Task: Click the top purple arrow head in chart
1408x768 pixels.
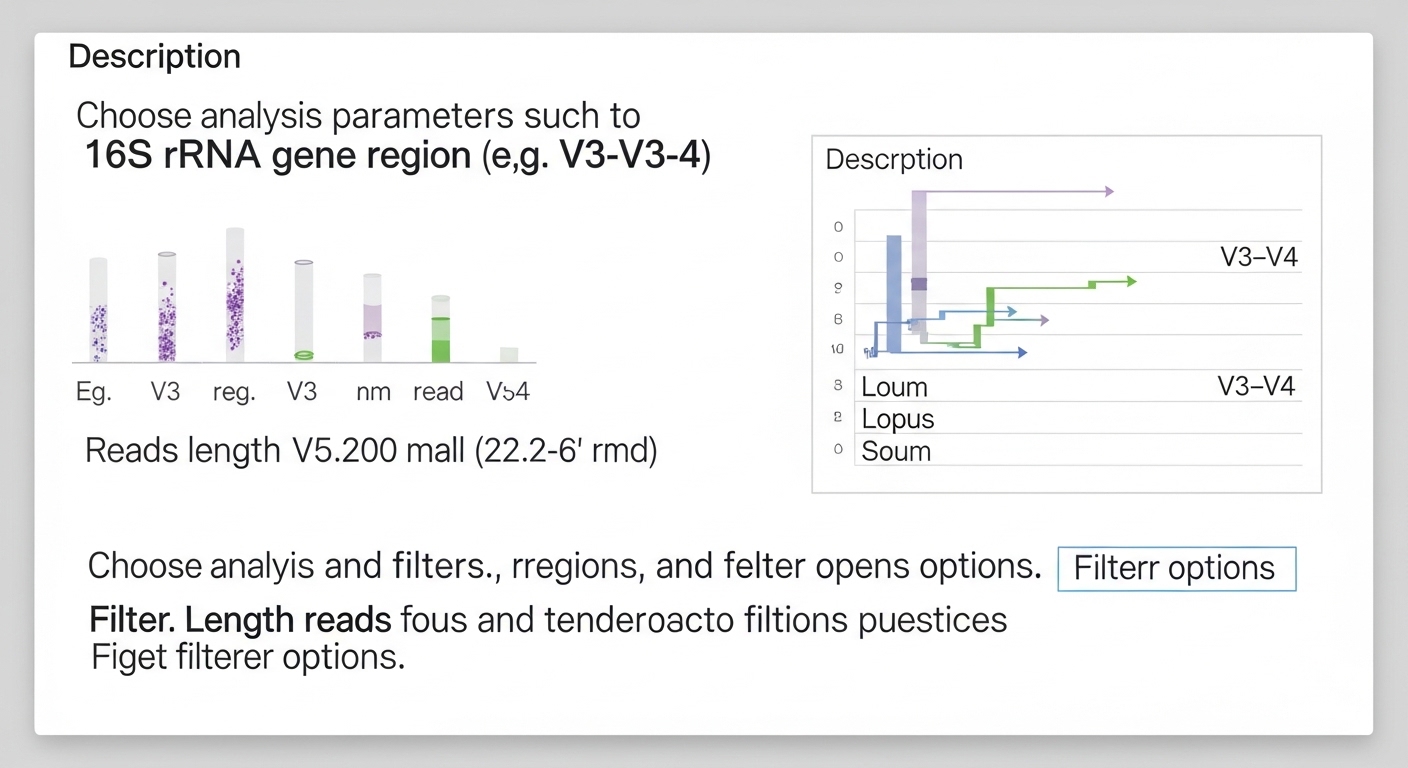Action: click(1107, 190)
